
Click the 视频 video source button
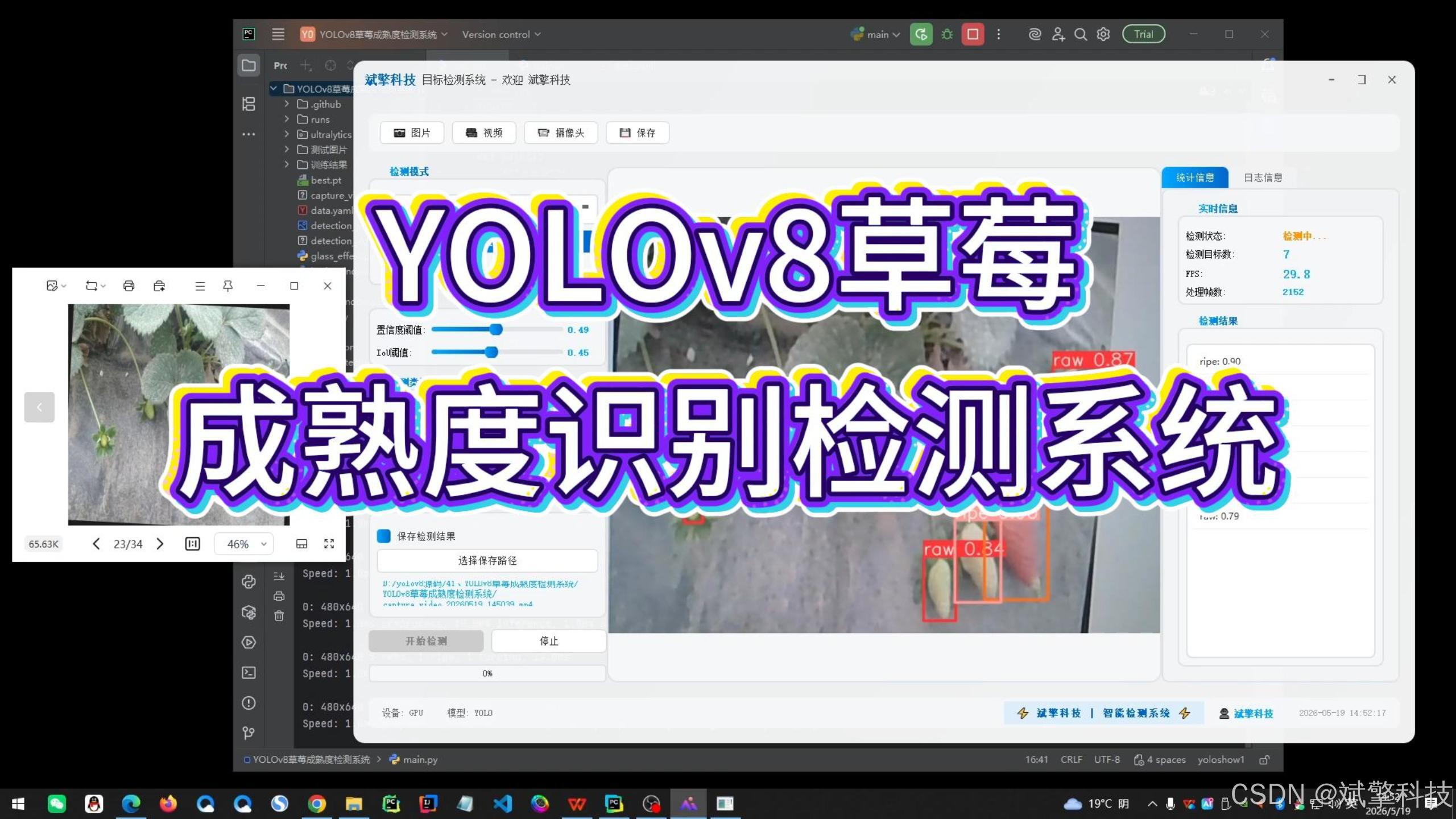[484, 133]
